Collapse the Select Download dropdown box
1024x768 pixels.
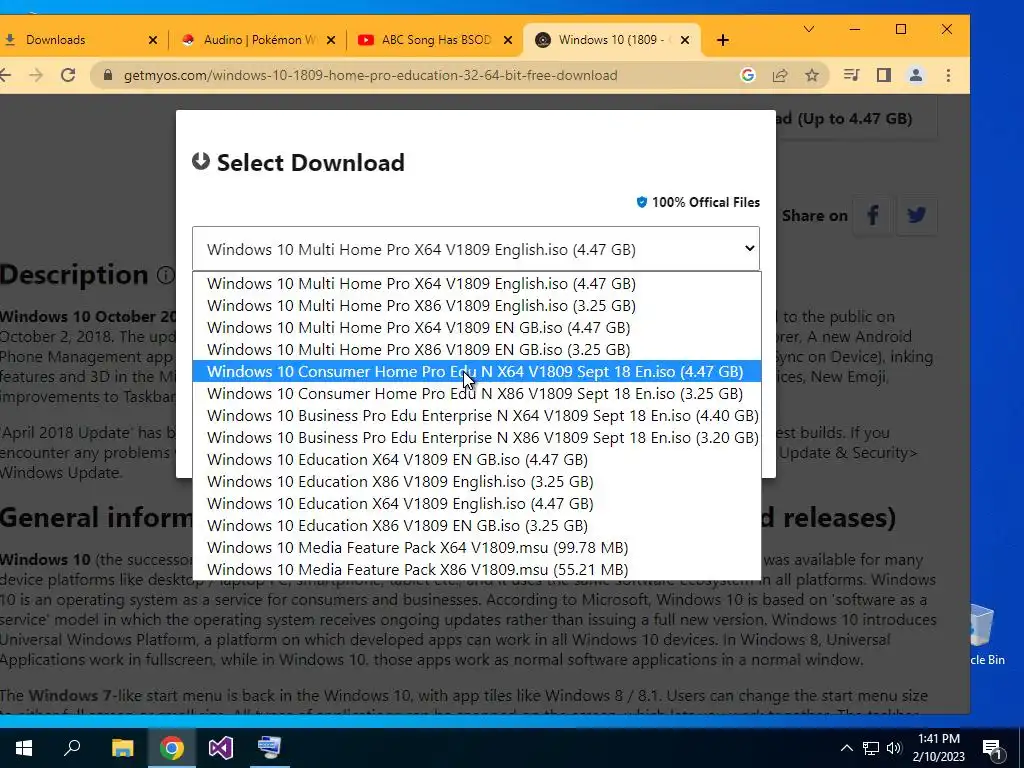click(475, 249)
